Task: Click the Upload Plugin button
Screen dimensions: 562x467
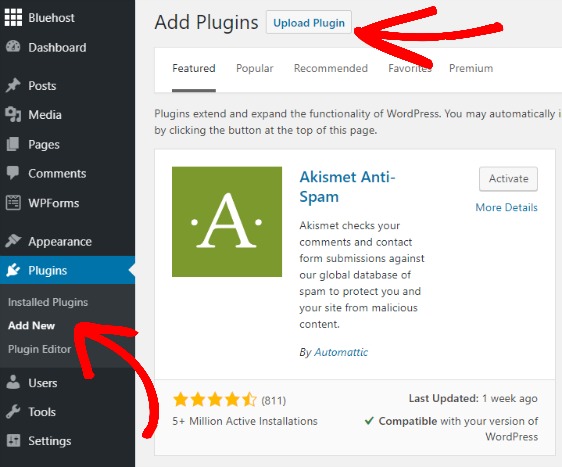Action: [309, 23]
